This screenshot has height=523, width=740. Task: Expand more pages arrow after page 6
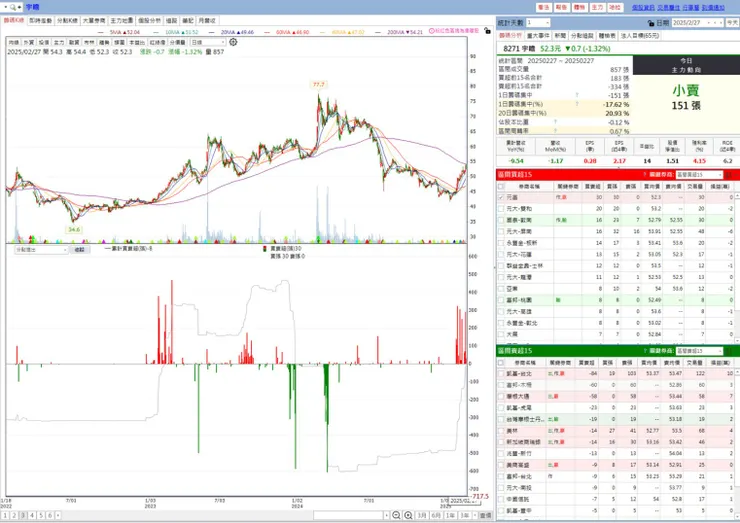[58, 515]
